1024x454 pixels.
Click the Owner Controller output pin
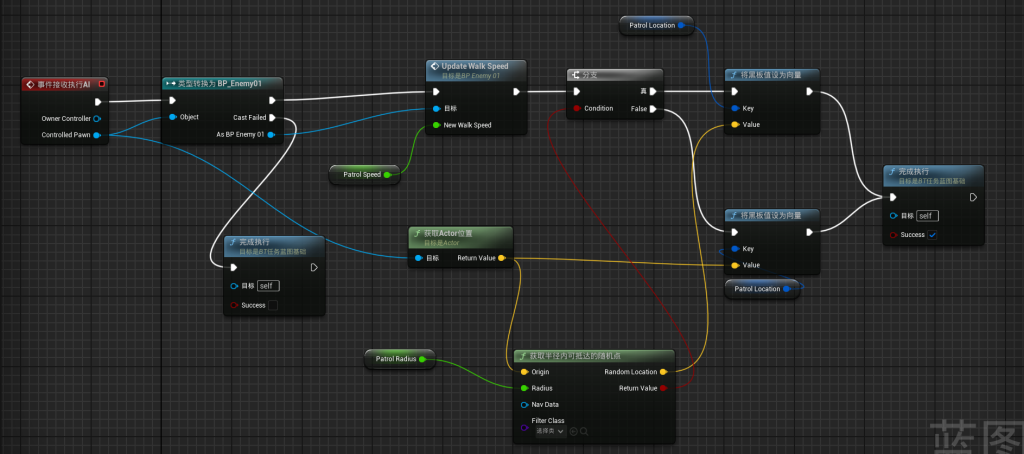click(97, 118)
